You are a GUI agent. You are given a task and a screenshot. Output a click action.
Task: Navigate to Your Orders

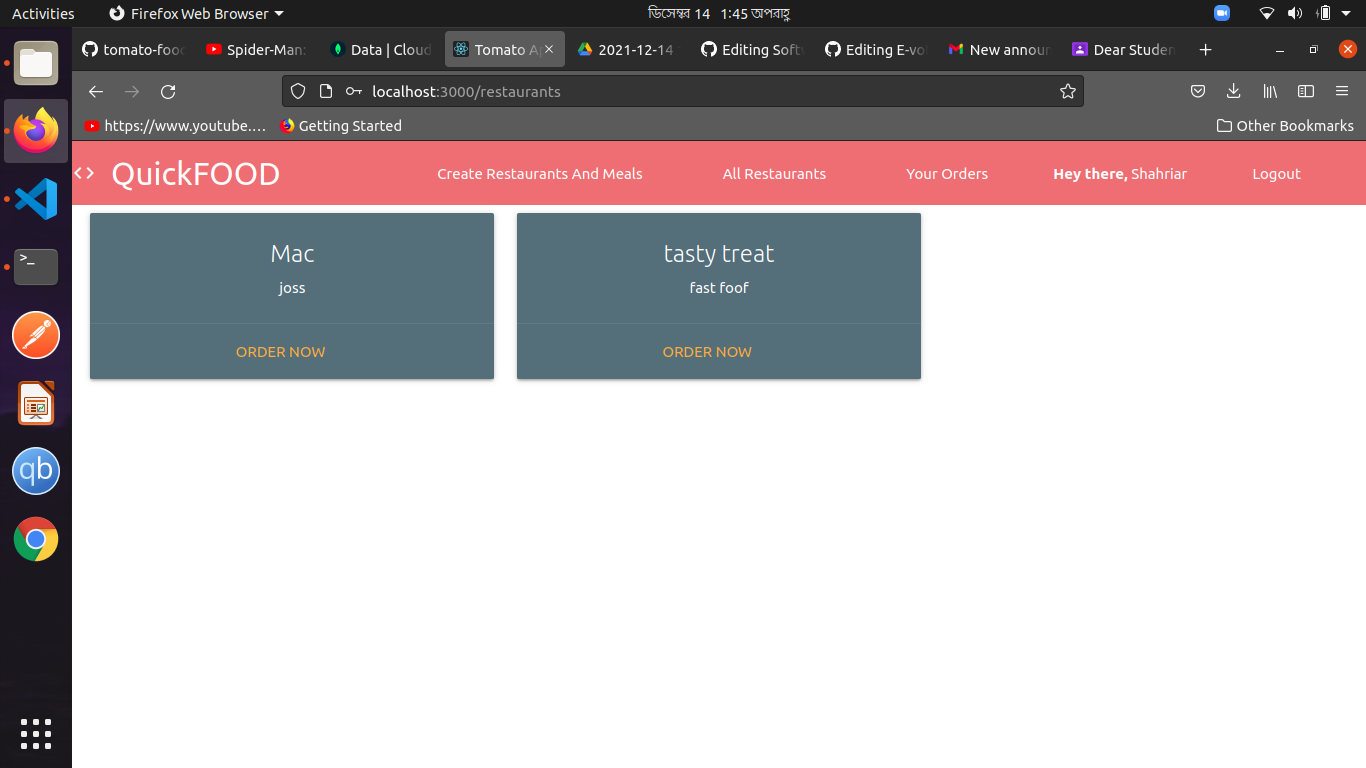(x=946, y=173)
